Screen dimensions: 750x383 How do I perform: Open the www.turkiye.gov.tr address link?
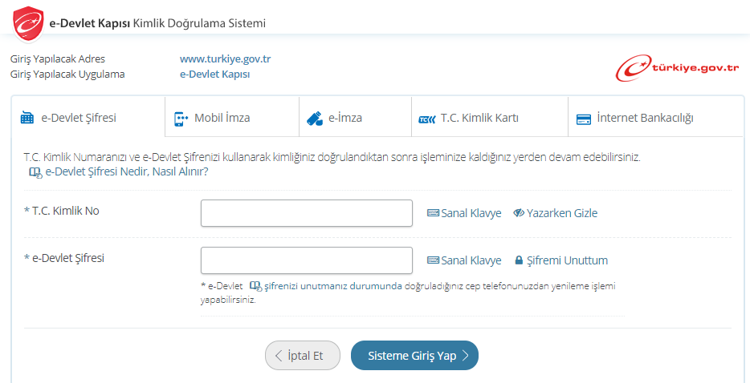tap(225, 59)
